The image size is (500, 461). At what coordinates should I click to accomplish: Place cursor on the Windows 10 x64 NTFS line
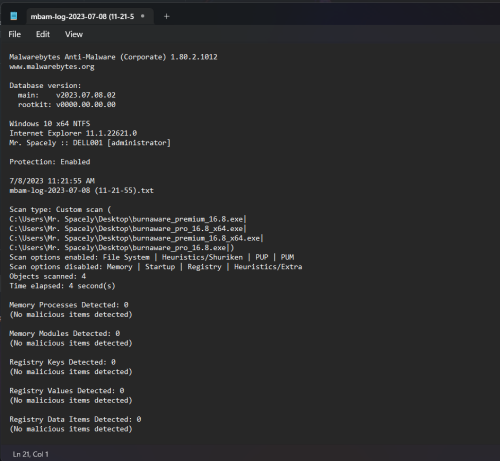point(50,124)
